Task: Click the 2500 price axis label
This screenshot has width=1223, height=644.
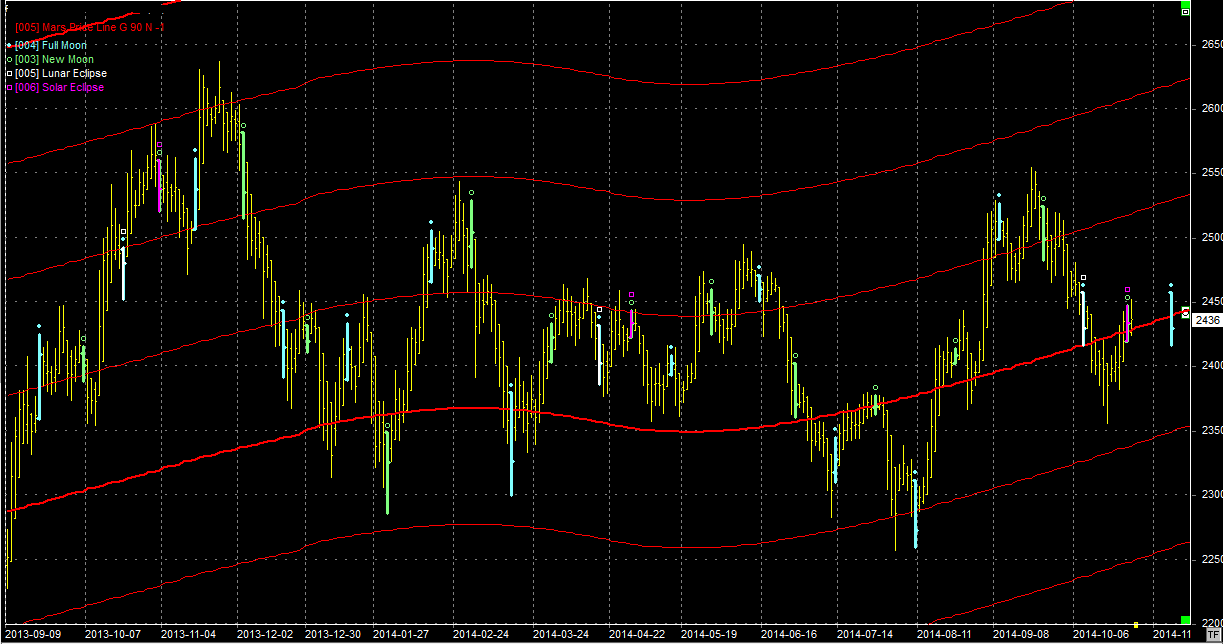Action: pyautogui.click(x=1210, y=238)
